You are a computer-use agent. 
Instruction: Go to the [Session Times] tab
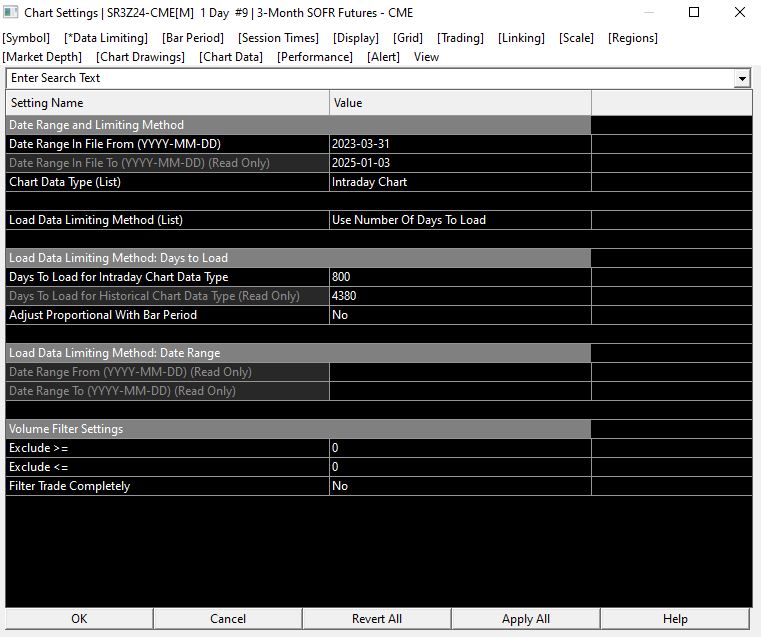pyautogui.click(x=278, y=38)
